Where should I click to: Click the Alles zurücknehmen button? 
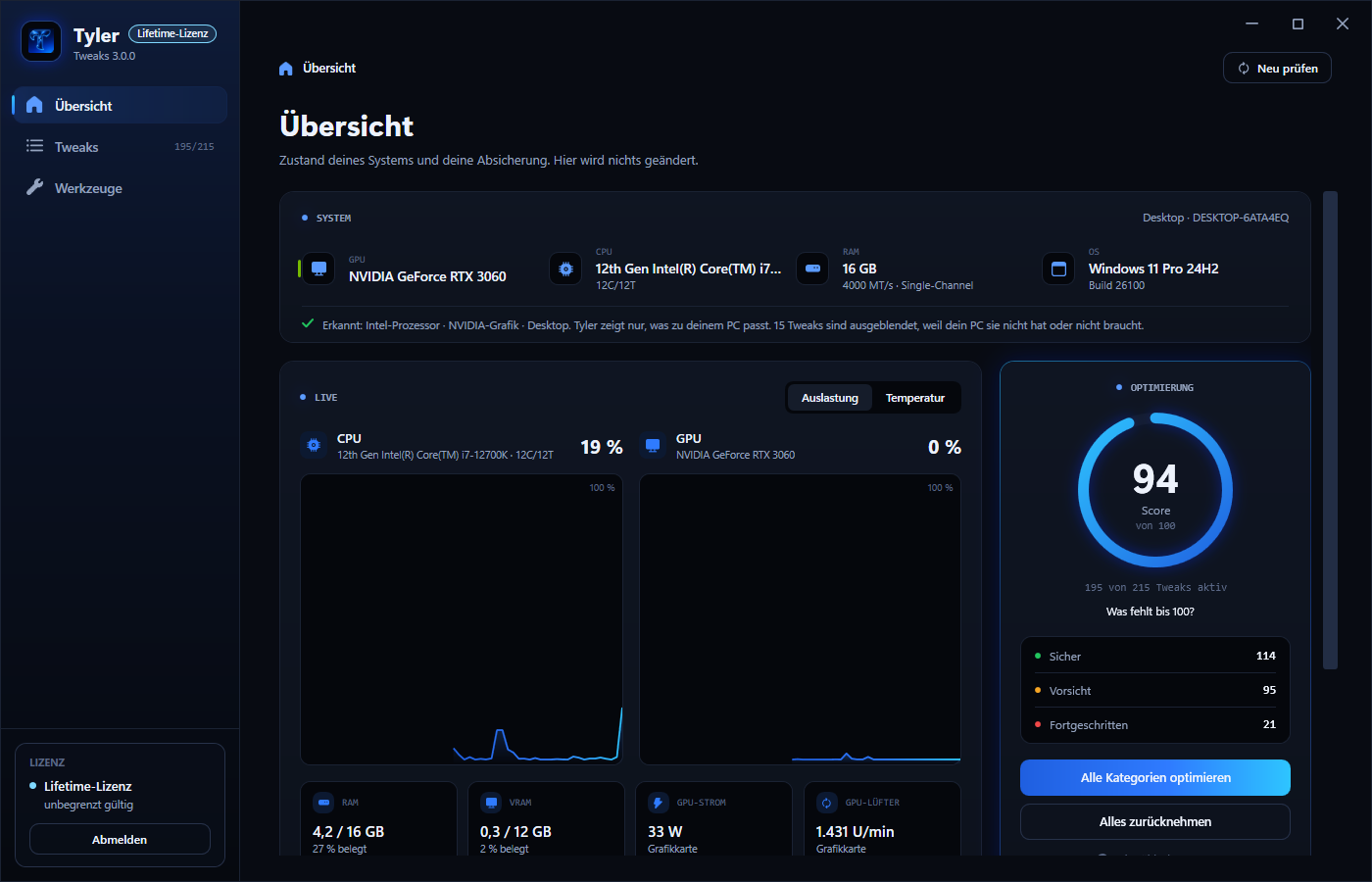coord(1155,822)
